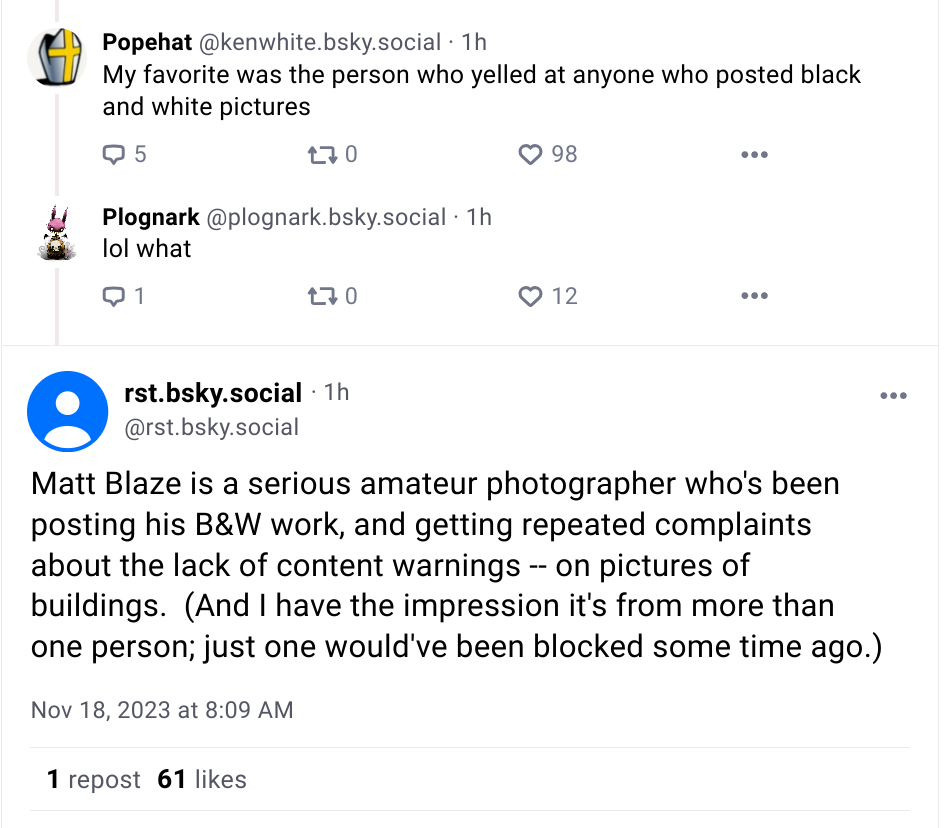950x828 pixels.
Task: Open more options on Plognark's post
Action: (x=753, y=297)
